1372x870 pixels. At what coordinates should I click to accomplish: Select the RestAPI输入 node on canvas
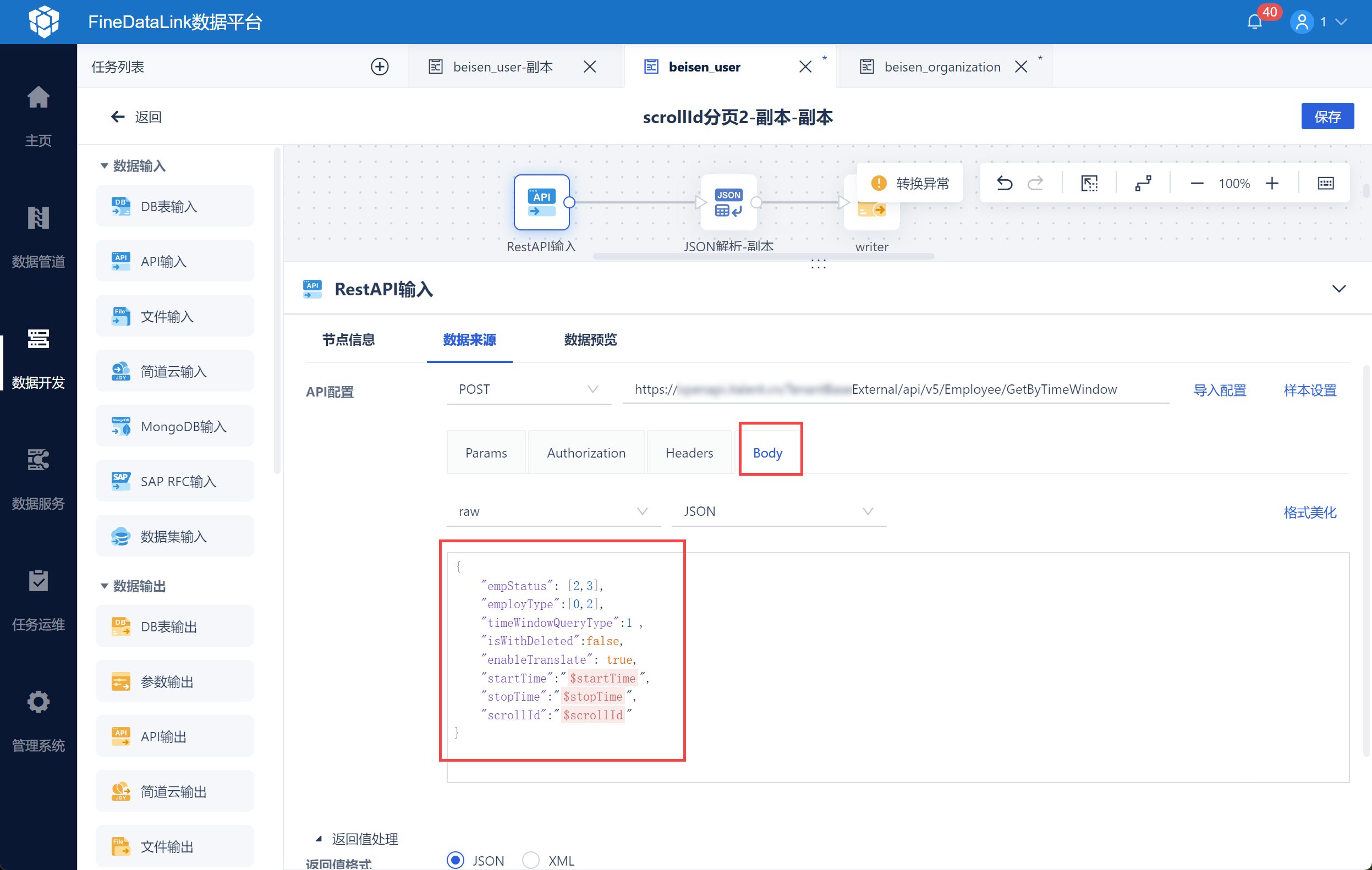[x=541, y=202]
